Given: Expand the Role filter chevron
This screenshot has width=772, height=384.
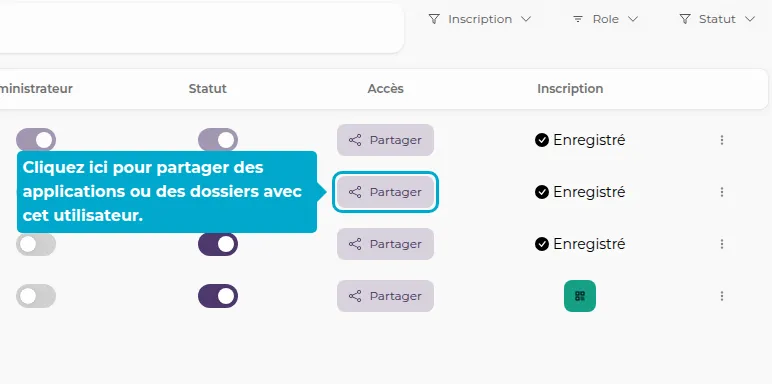Looking at the screenshot, I should pyautogui.click(x=633, y=19).
